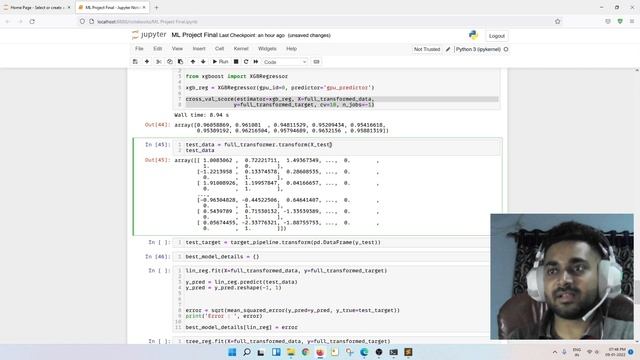
Task: Click the Out[45] output prompt area
Action: tap(157, 160)
